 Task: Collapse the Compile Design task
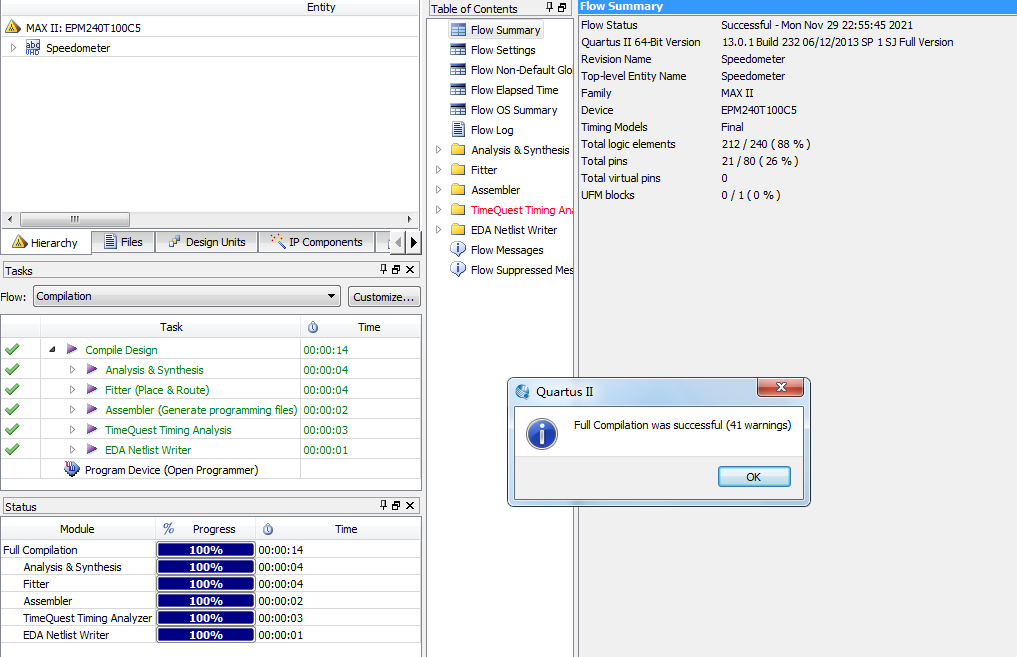53,350
